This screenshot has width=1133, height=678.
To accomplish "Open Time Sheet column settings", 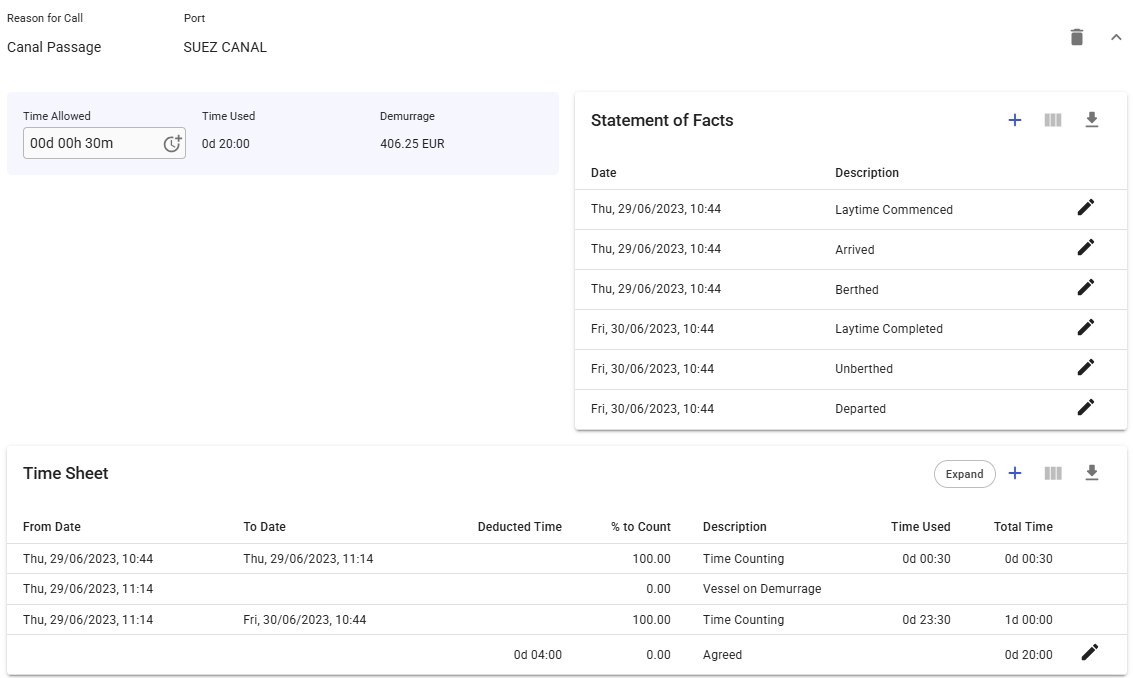I will 1053,473.
